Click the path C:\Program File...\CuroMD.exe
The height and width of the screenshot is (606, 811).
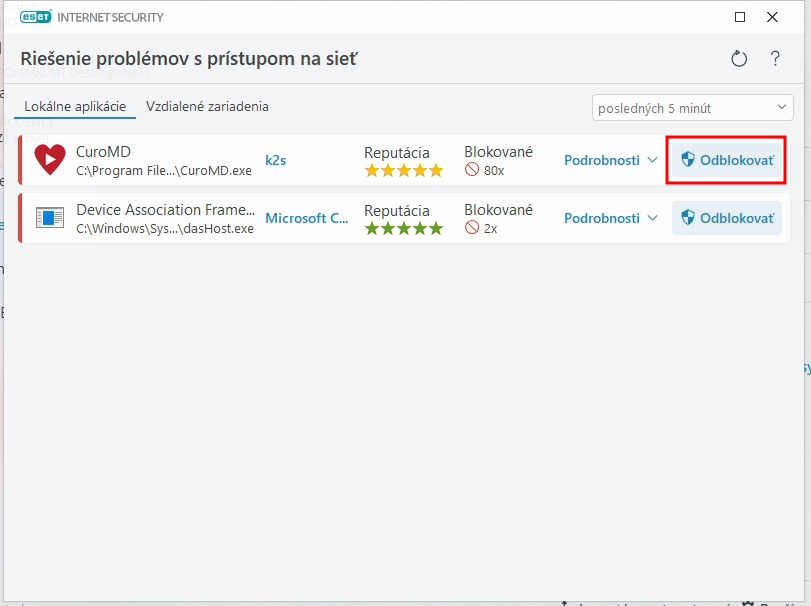coord(164,171)
